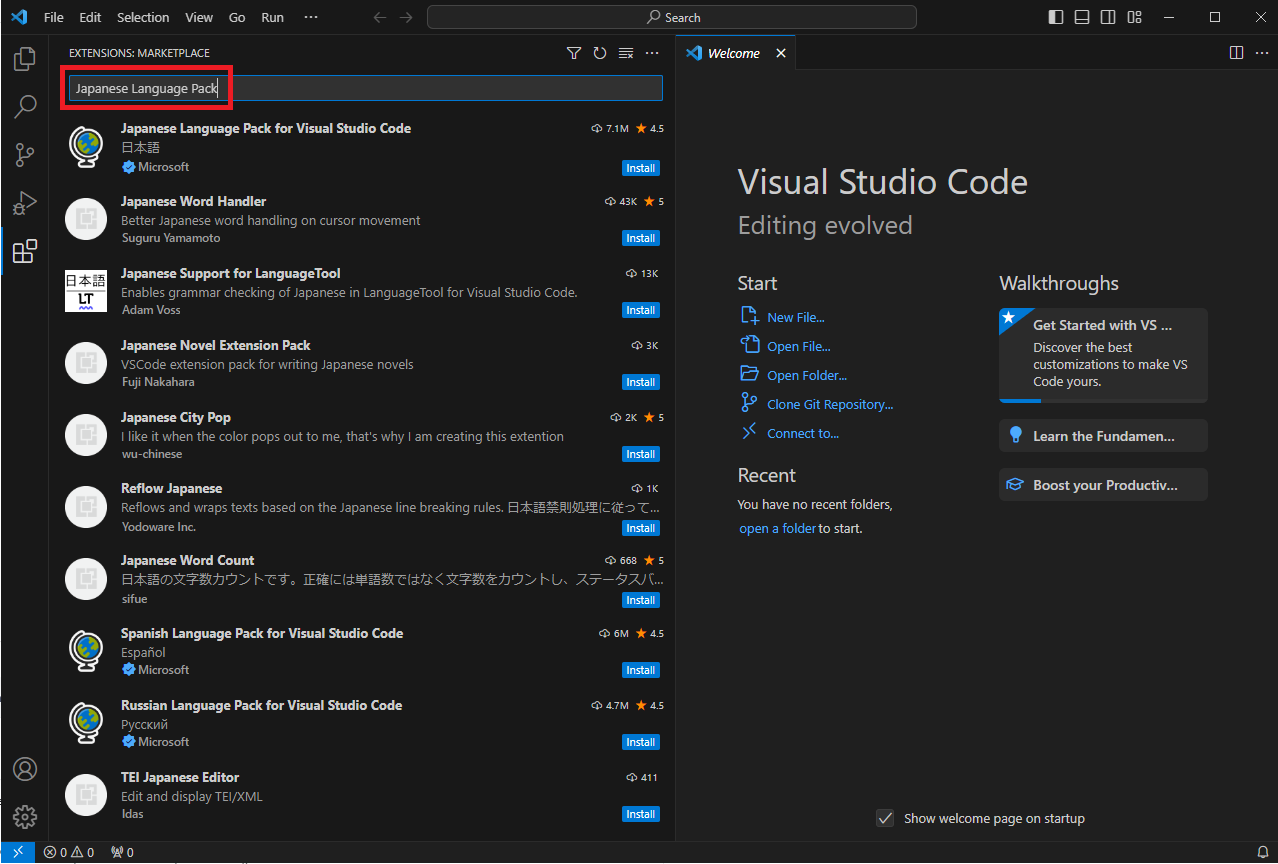This screenshot has height=864, width=1278.
Task: Open the extensions filter menu
Action: [x=574, y=53]
